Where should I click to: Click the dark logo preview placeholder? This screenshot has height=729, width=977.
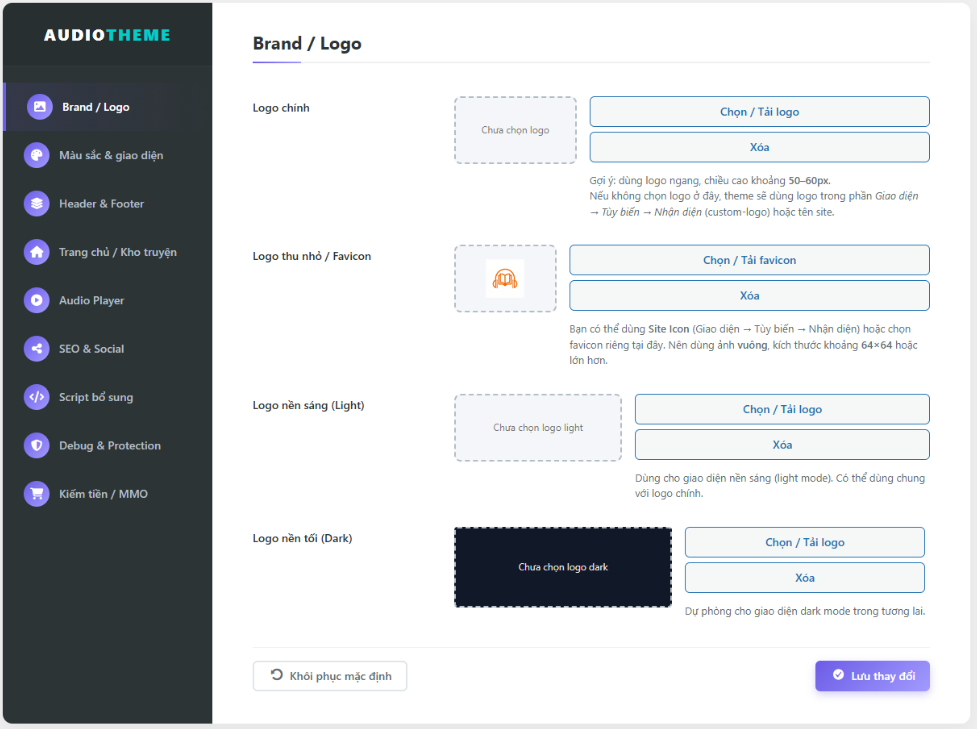tap(563, 567)
